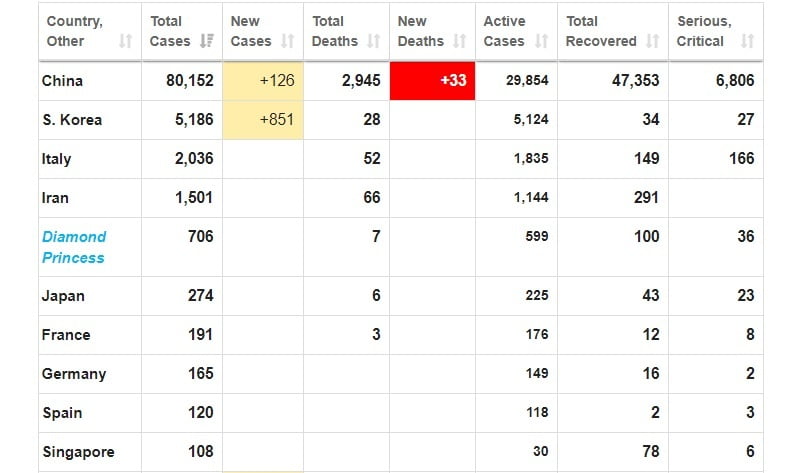Click the 'Country, Other' header text
Screen dimensions: 785x473
(x=75, y=31)
